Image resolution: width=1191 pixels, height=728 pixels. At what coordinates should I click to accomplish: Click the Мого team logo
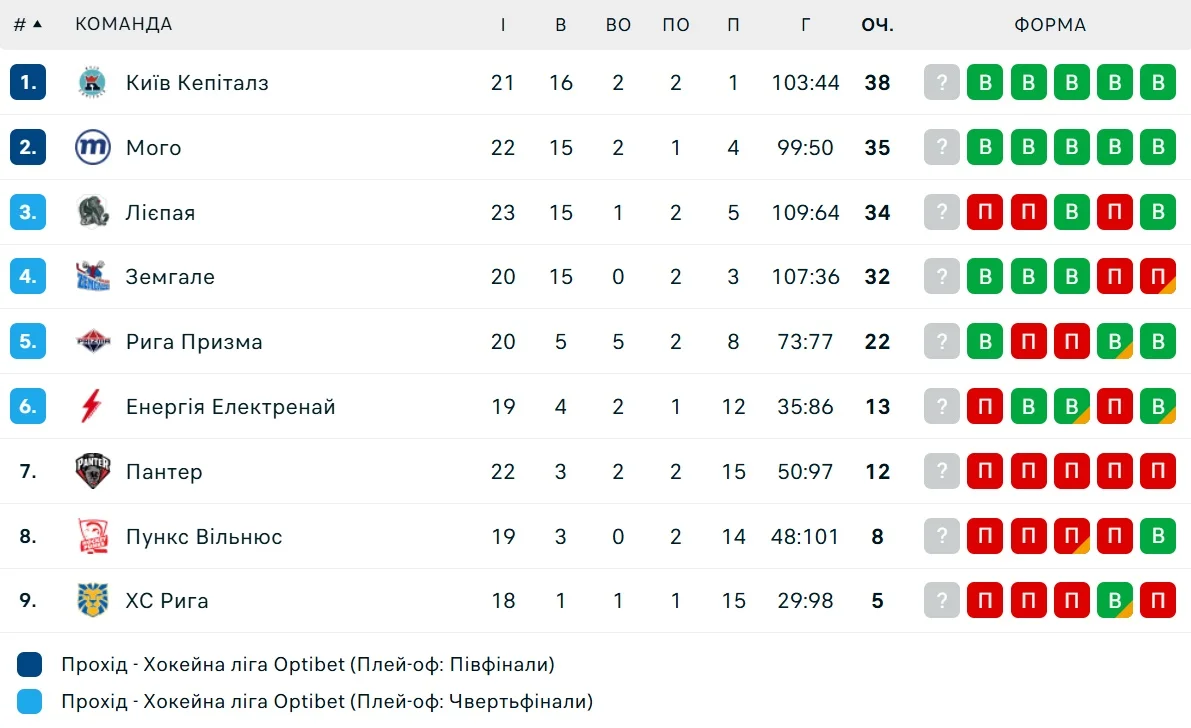pyautogui.click(x=93, y=148)
